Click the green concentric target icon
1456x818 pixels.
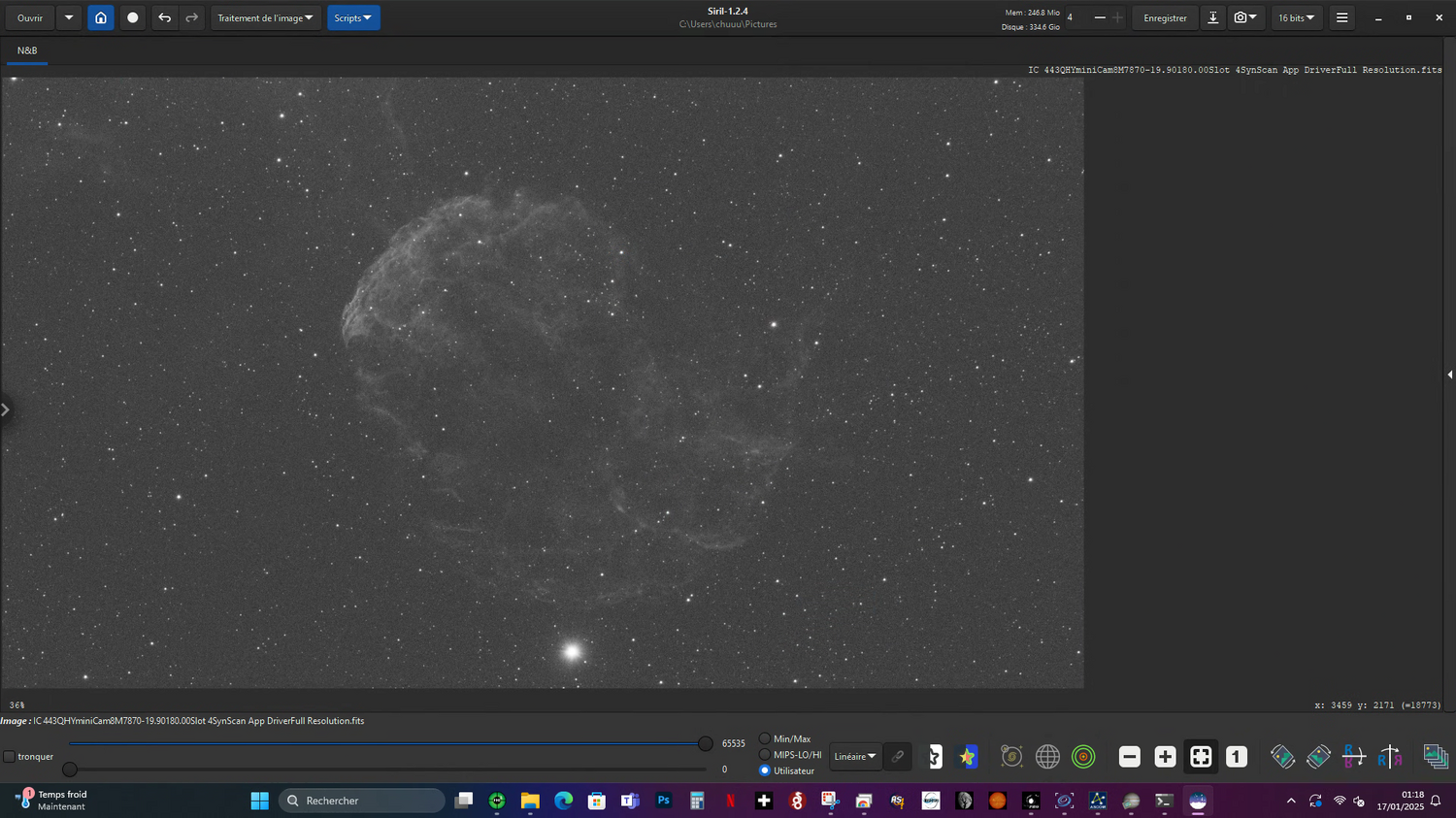(1083, 757)
